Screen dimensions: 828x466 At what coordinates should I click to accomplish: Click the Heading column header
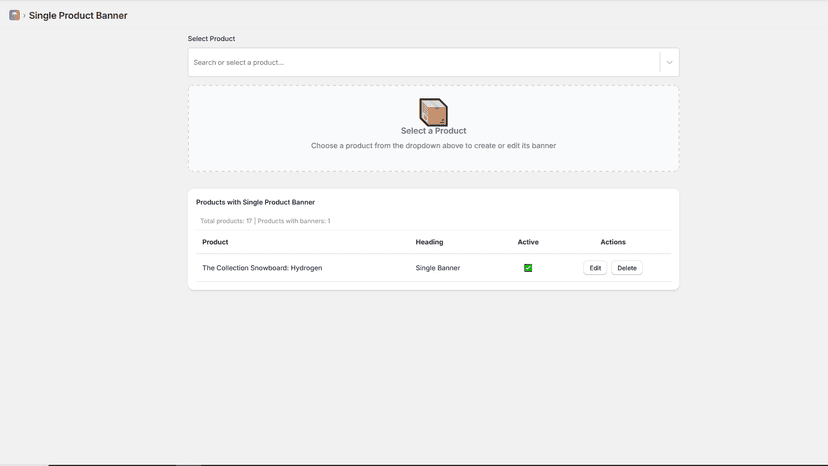[429, 242]
